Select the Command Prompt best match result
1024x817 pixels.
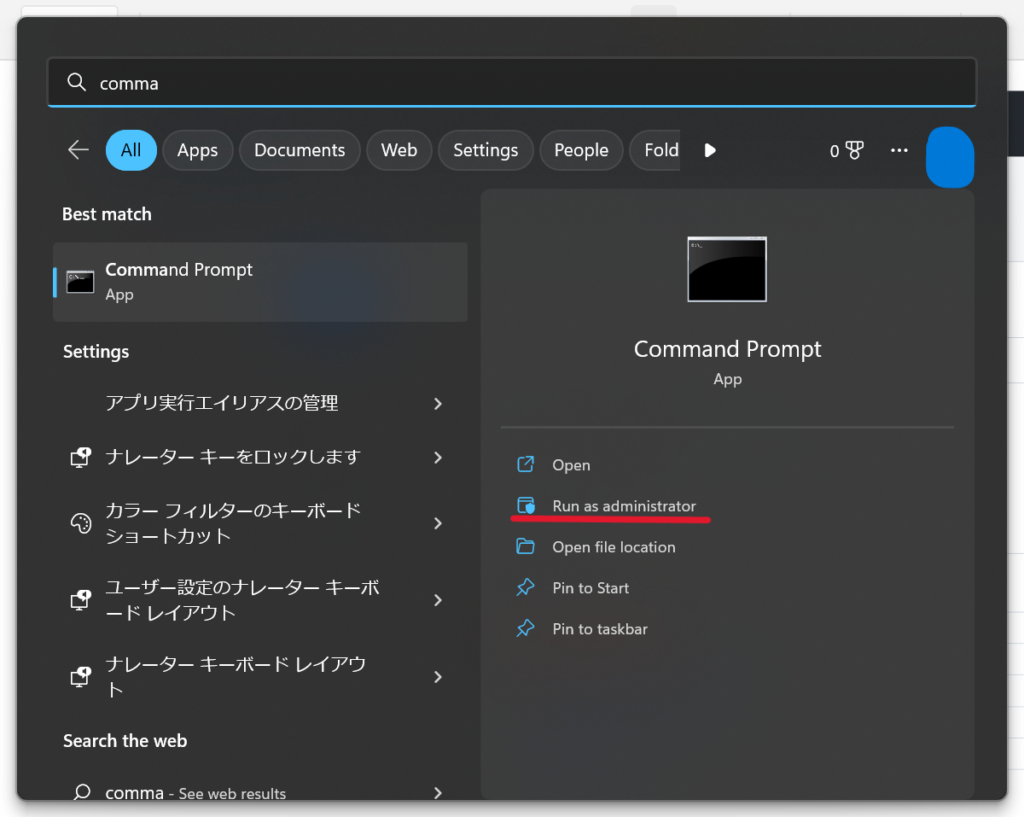[260, 282]
